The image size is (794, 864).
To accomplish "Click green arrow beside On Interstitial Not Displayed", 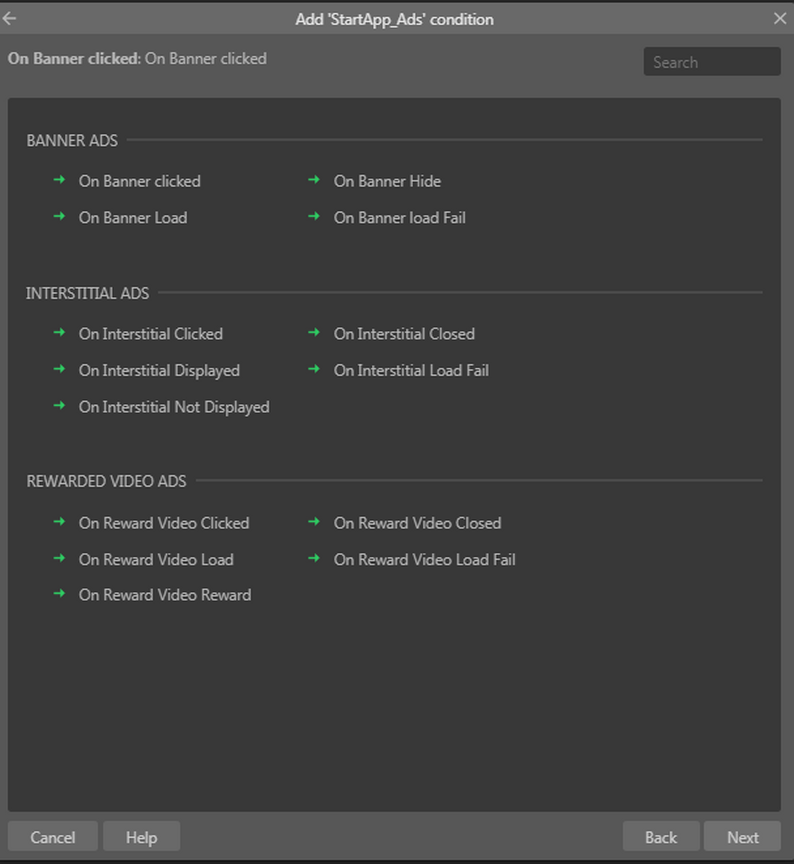I will point(60,406).
